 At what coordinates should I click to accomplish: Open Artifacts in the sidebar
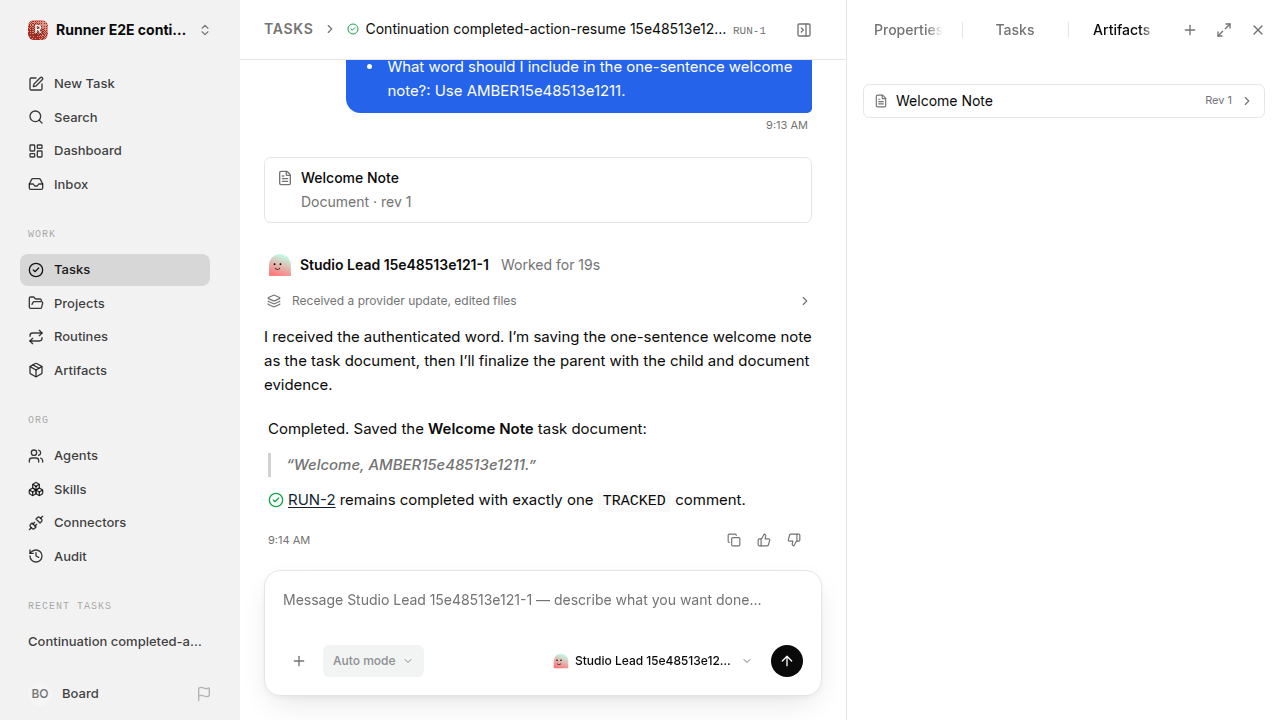coord(115,371)
